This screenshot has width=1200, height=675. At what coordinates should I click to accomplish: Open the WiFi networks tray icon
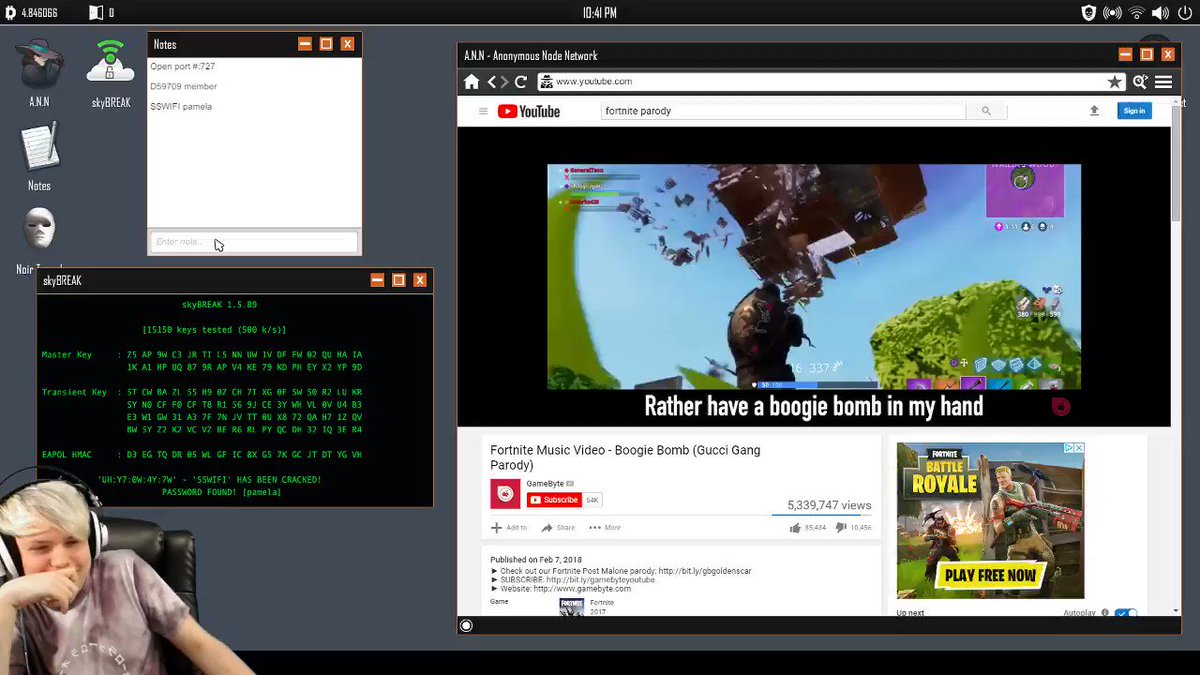click(1136, 12)
